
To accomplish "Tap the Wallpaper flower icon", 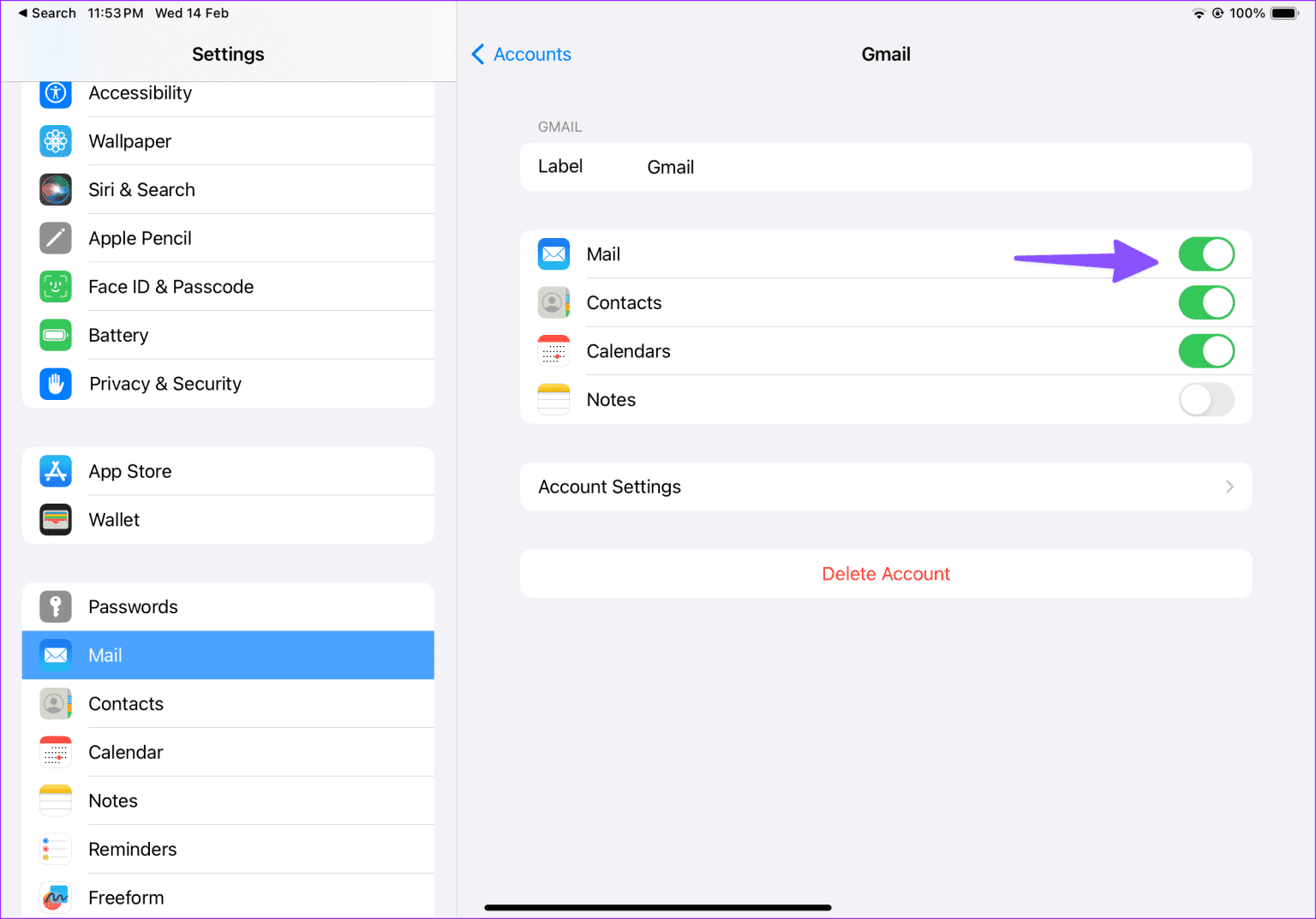I will tap(56, 141).
